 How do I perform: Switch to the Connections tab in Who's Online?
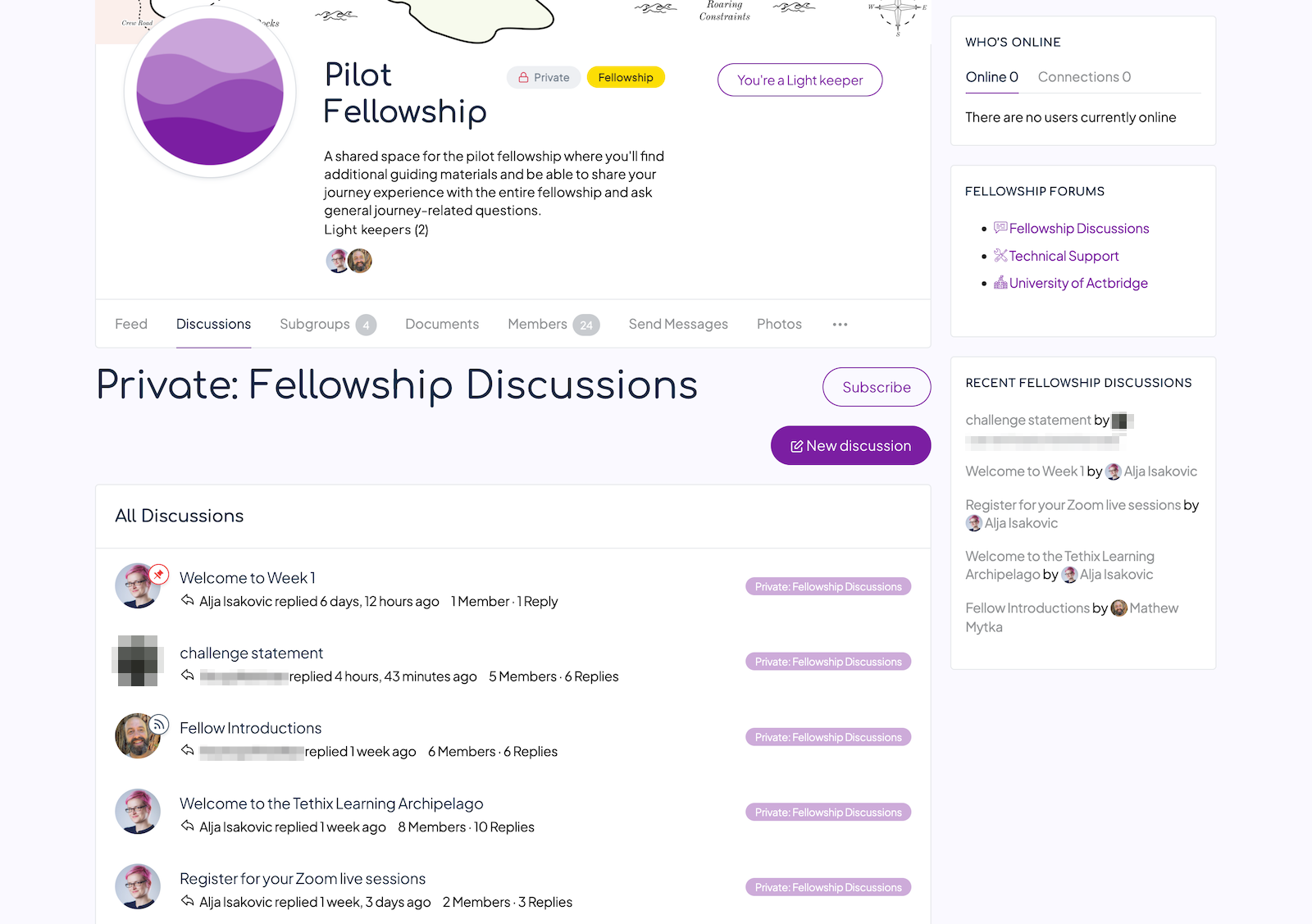pyautogui.click(x=1084, y=77)
